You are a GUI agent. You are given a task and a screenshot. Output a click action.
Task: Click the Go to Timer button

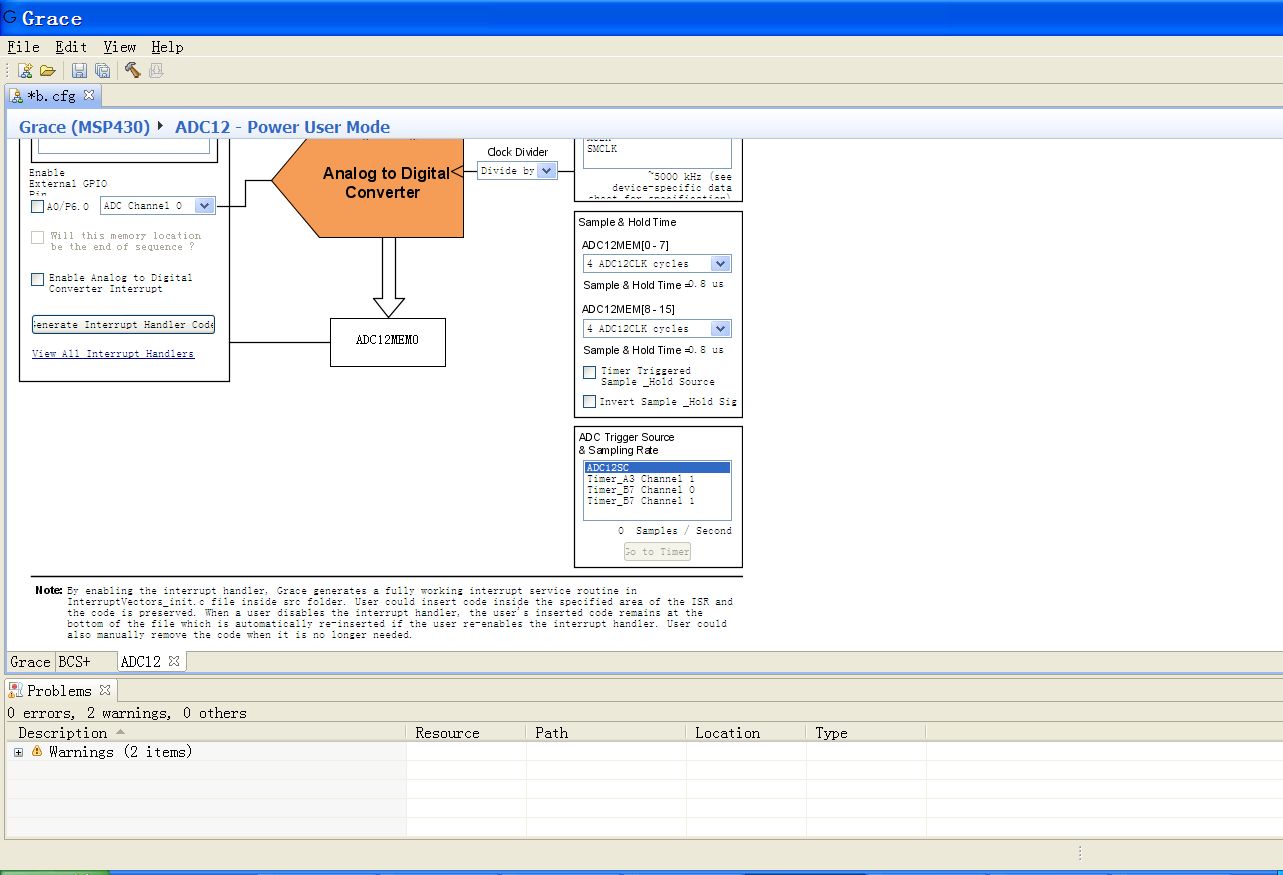(657, 552)
